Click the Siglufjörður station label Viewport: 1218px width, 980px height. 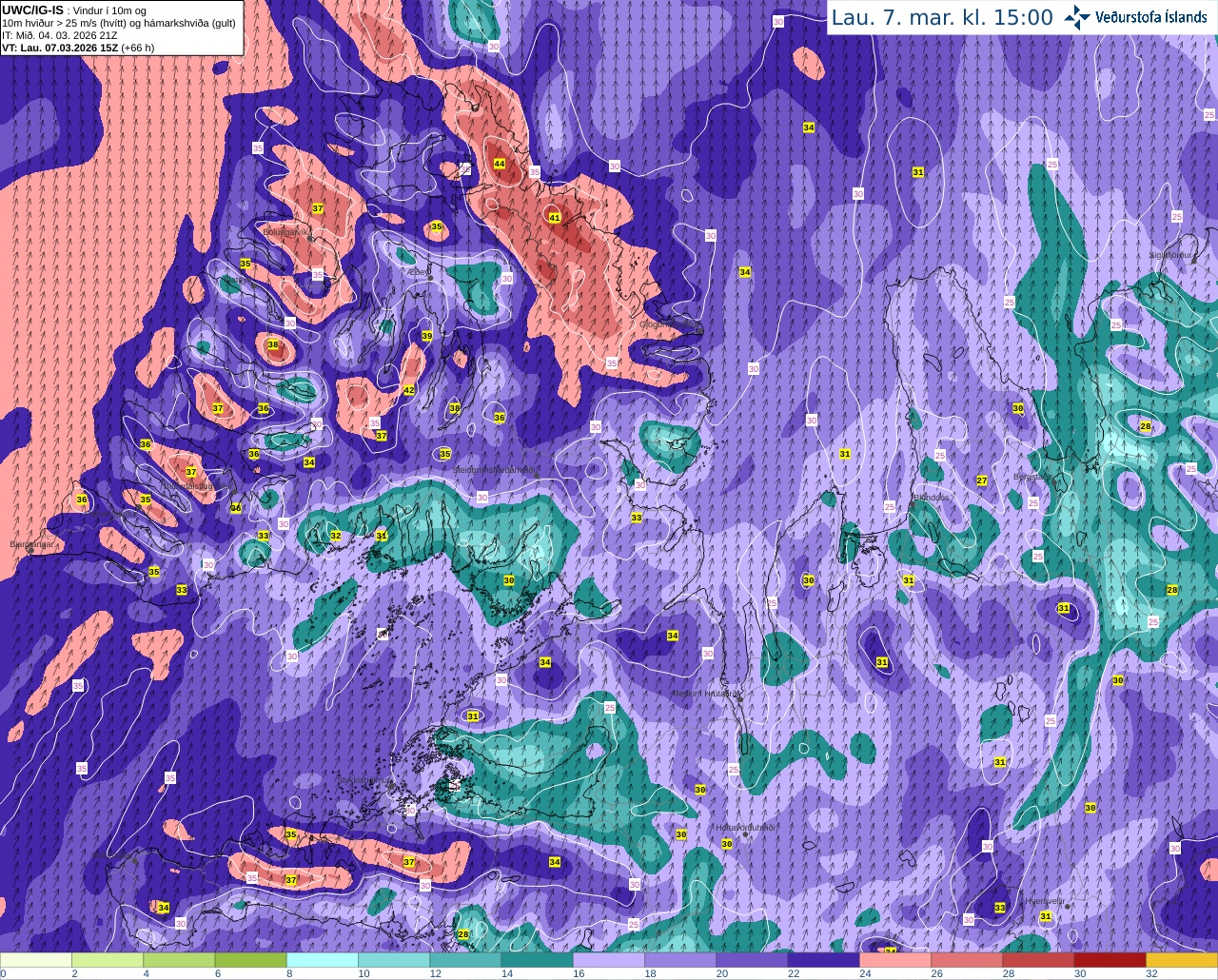(x=1171, y=255)
